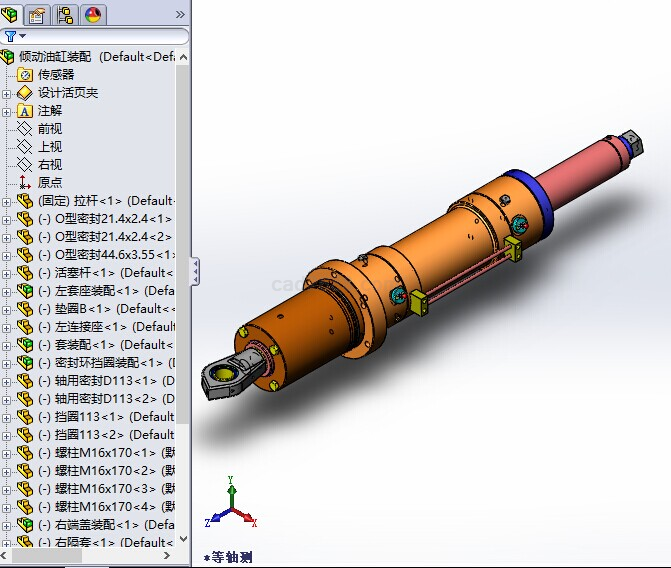Expand the panel tabs chevron arrows

[x=180, y=14]
